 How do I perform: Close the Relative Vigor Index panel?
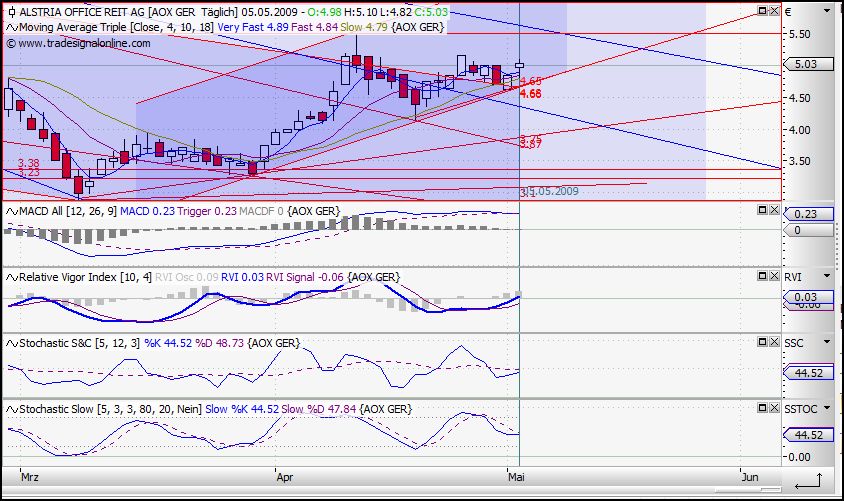point(774,276)
